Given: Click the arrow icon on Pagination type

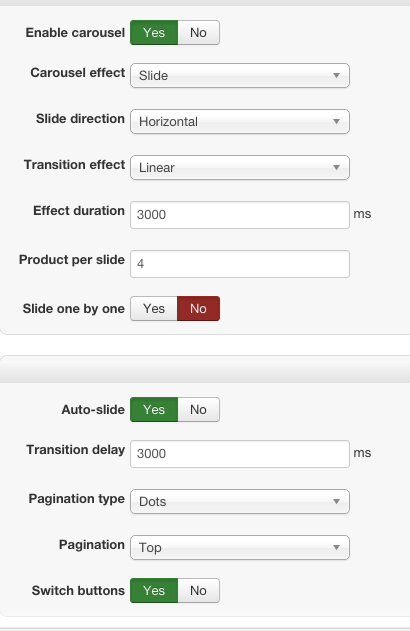Looking at the screenshot, I should pos(336,501).
